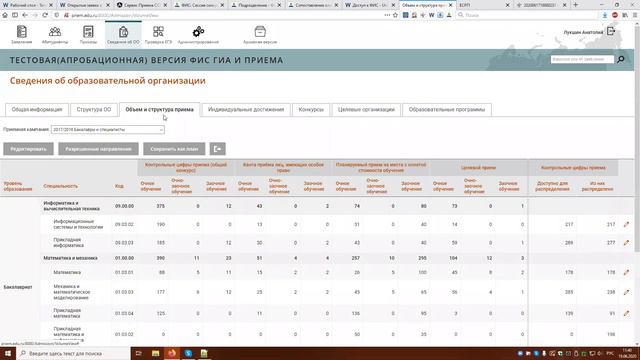Open the Приемная кампания dropdown

(108, 129)
